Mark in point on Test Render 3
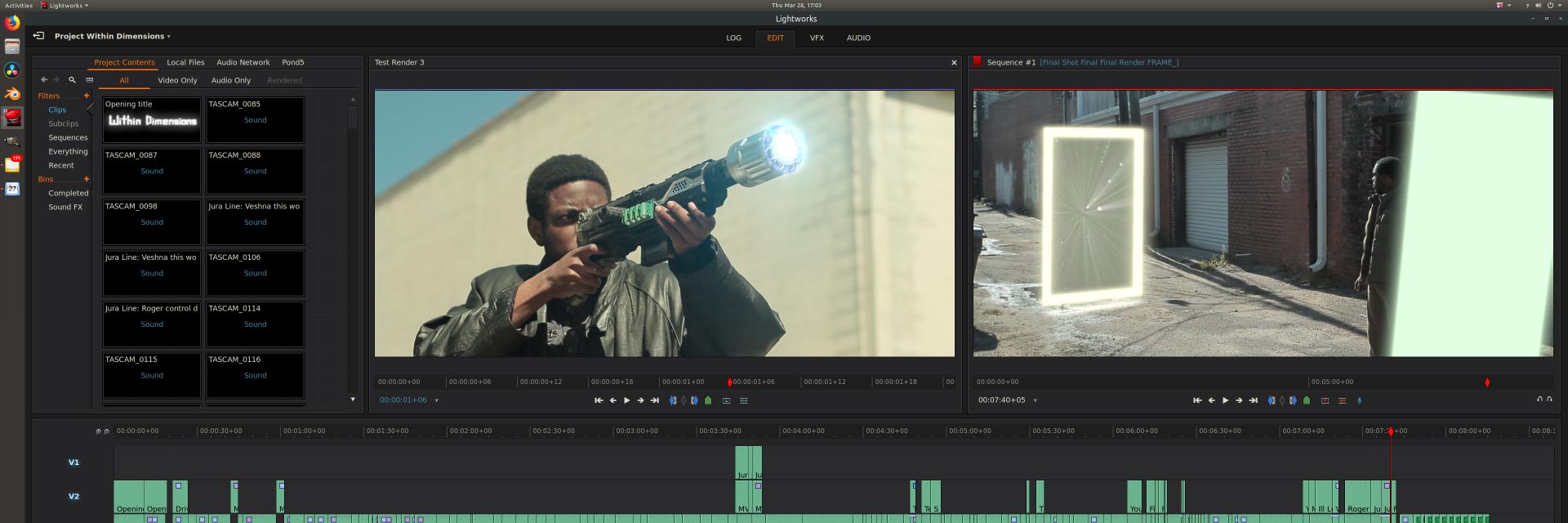 (x=673, y=400)
